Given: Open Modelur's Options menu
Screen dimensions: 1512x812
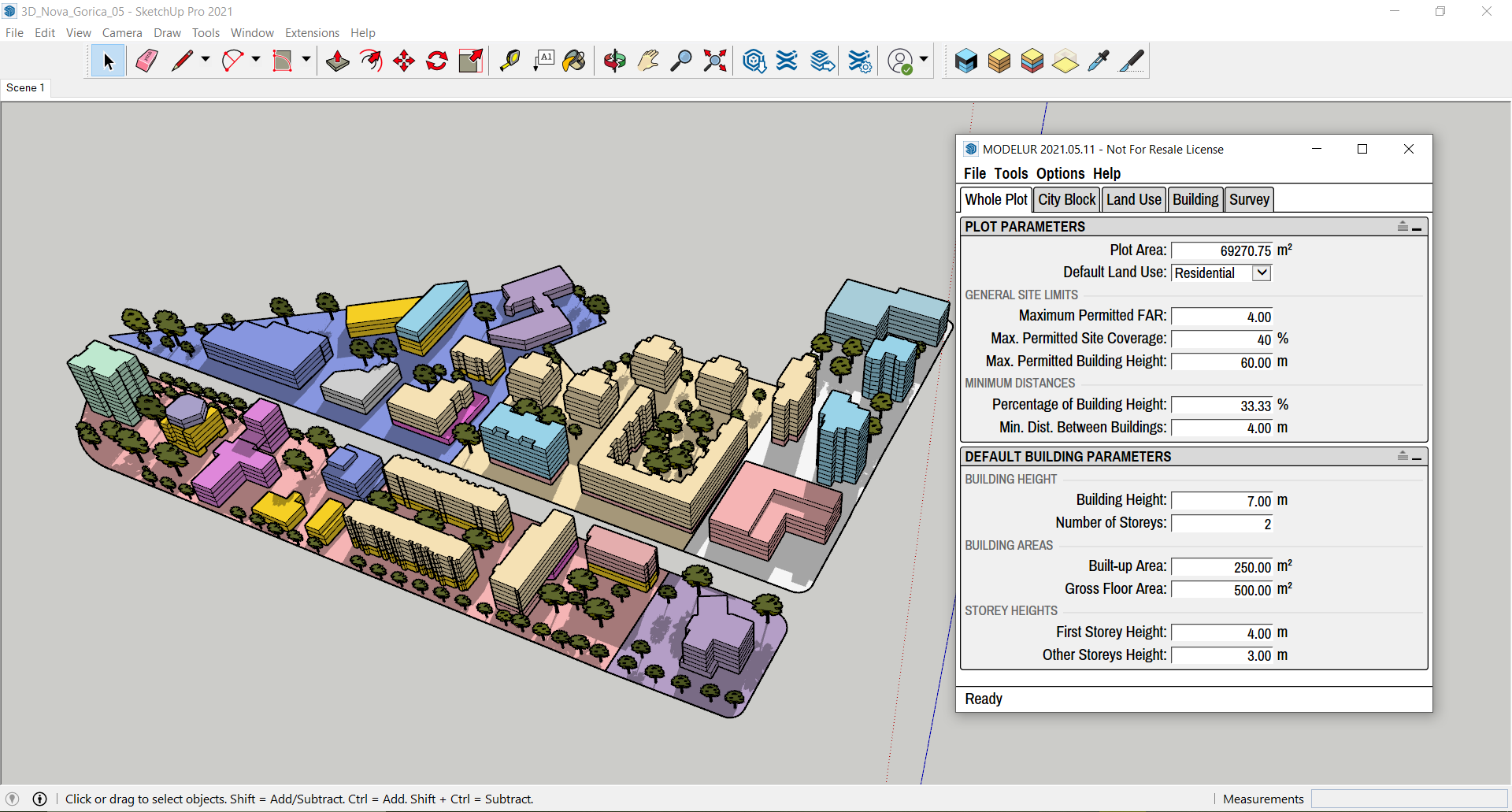Looking at the screenshot, I should 1060,173.
